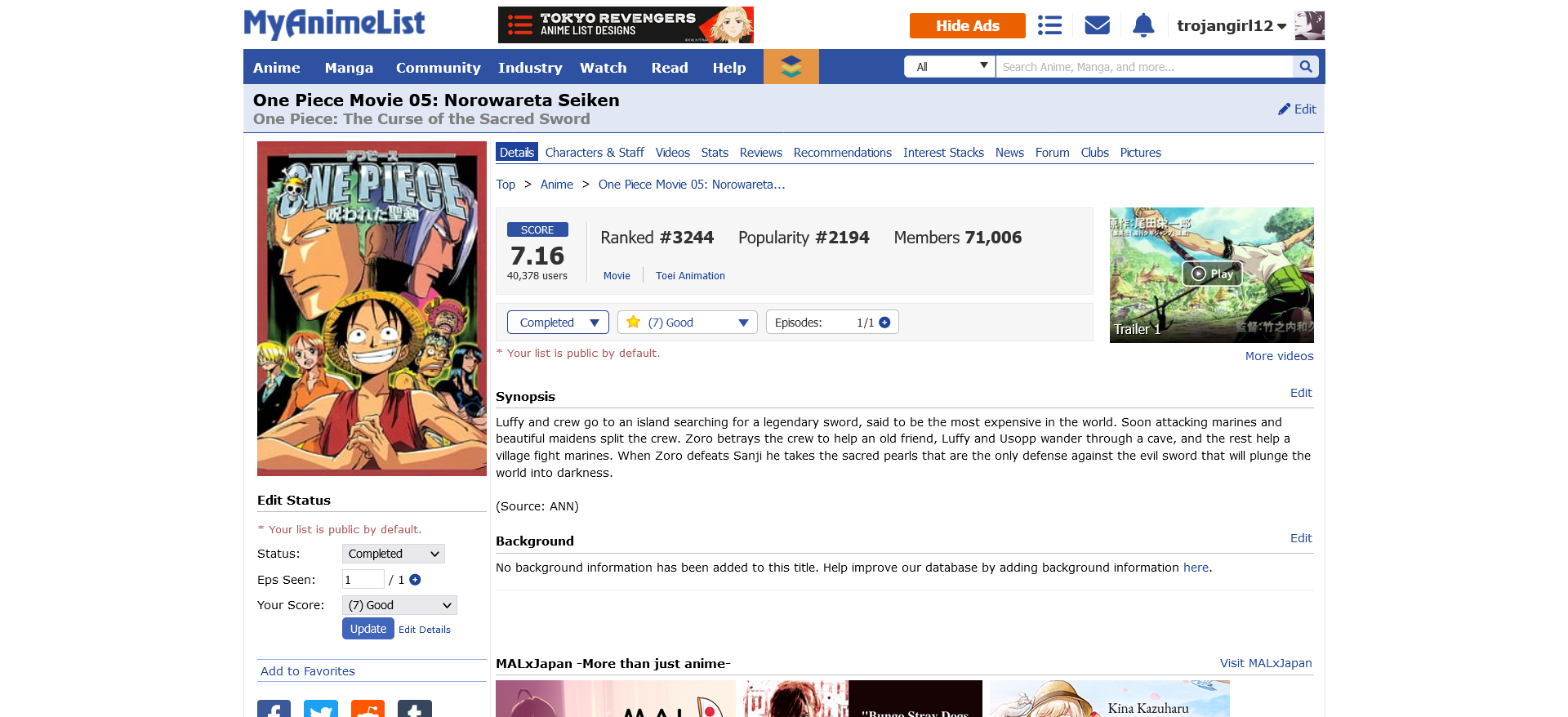Switch to the Clubs tab
The image size is (1568, 717).
tap(1095, 153)
